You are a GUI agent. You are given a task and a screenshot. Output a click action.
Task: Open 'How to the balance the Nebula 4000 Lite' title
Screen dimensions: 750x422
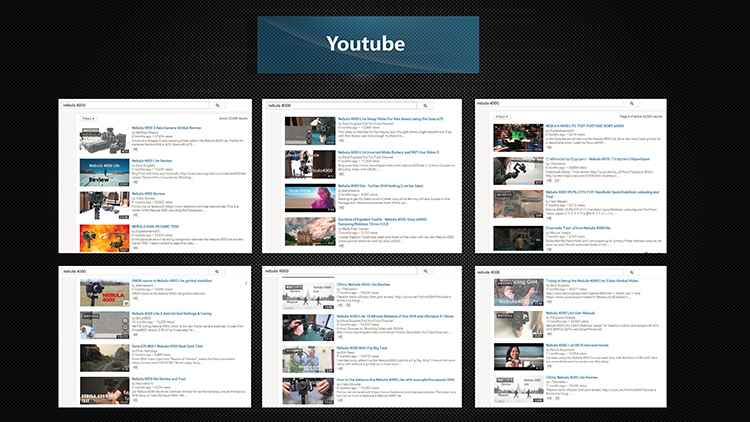pyautogui.click(x=395, y=380)
